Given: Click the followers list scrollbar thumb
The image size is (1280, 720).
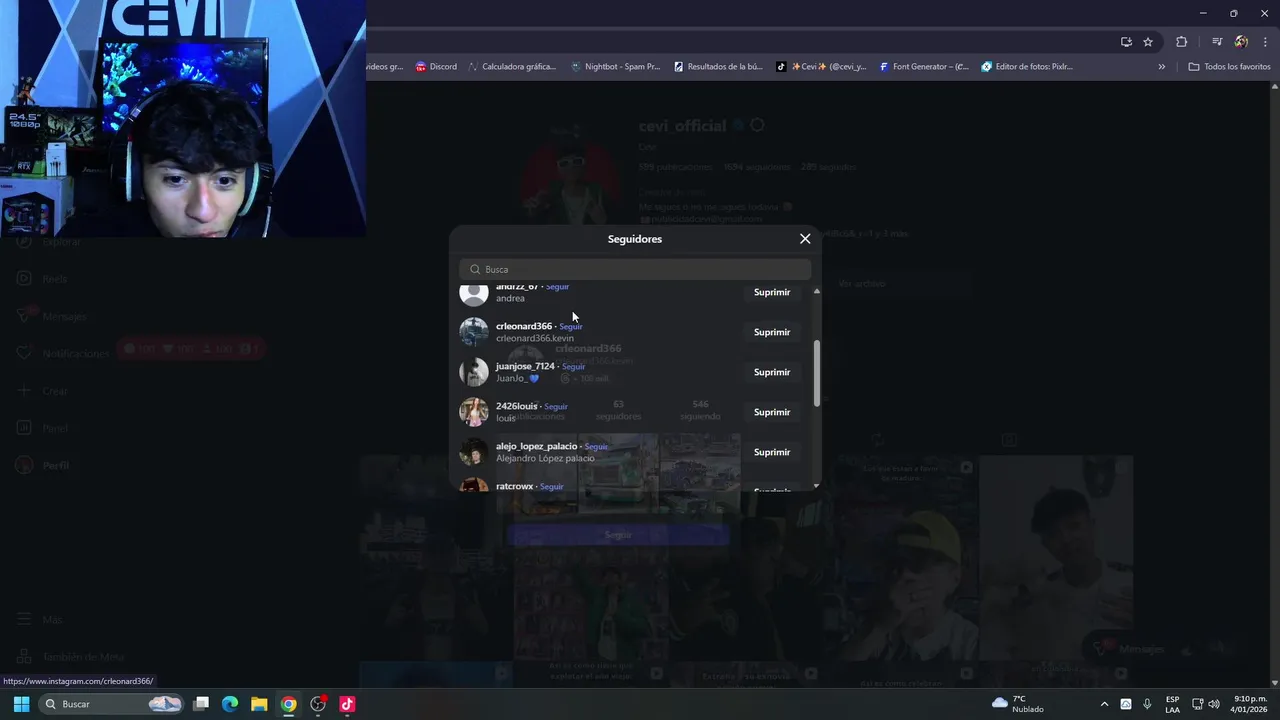Looking at the screenshot, I should (x=816, y=373).
